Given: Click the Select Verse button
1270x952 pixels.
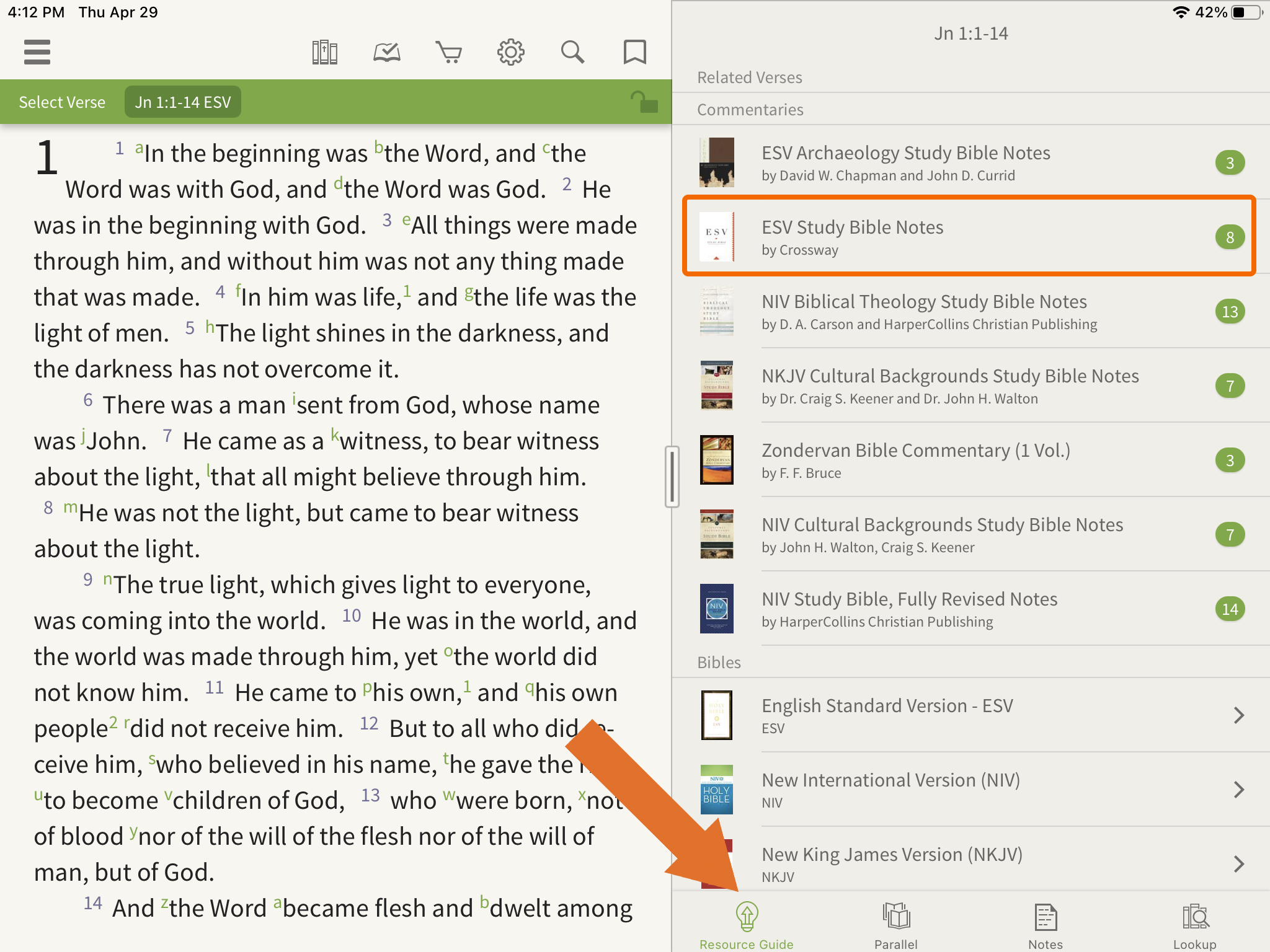Looking at the screenshot, I should point(62,102).
